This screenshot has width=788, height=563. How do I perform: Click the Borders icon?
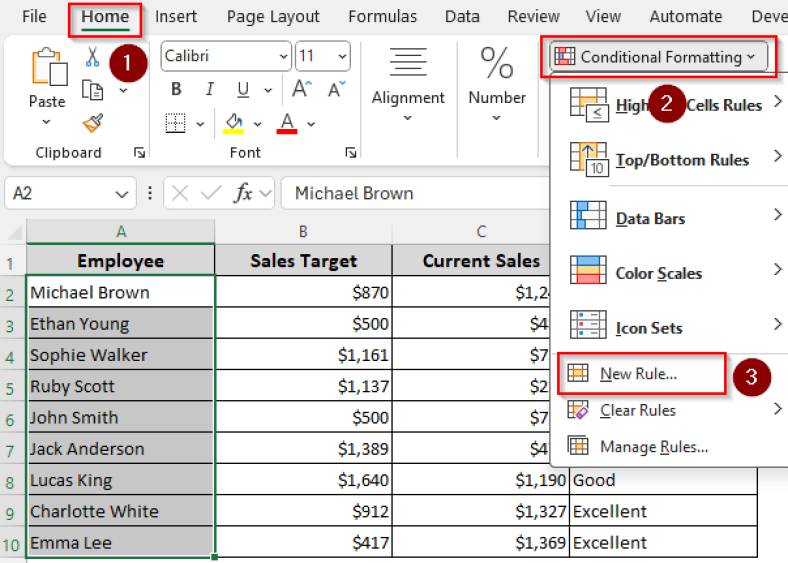coord(176,123)
